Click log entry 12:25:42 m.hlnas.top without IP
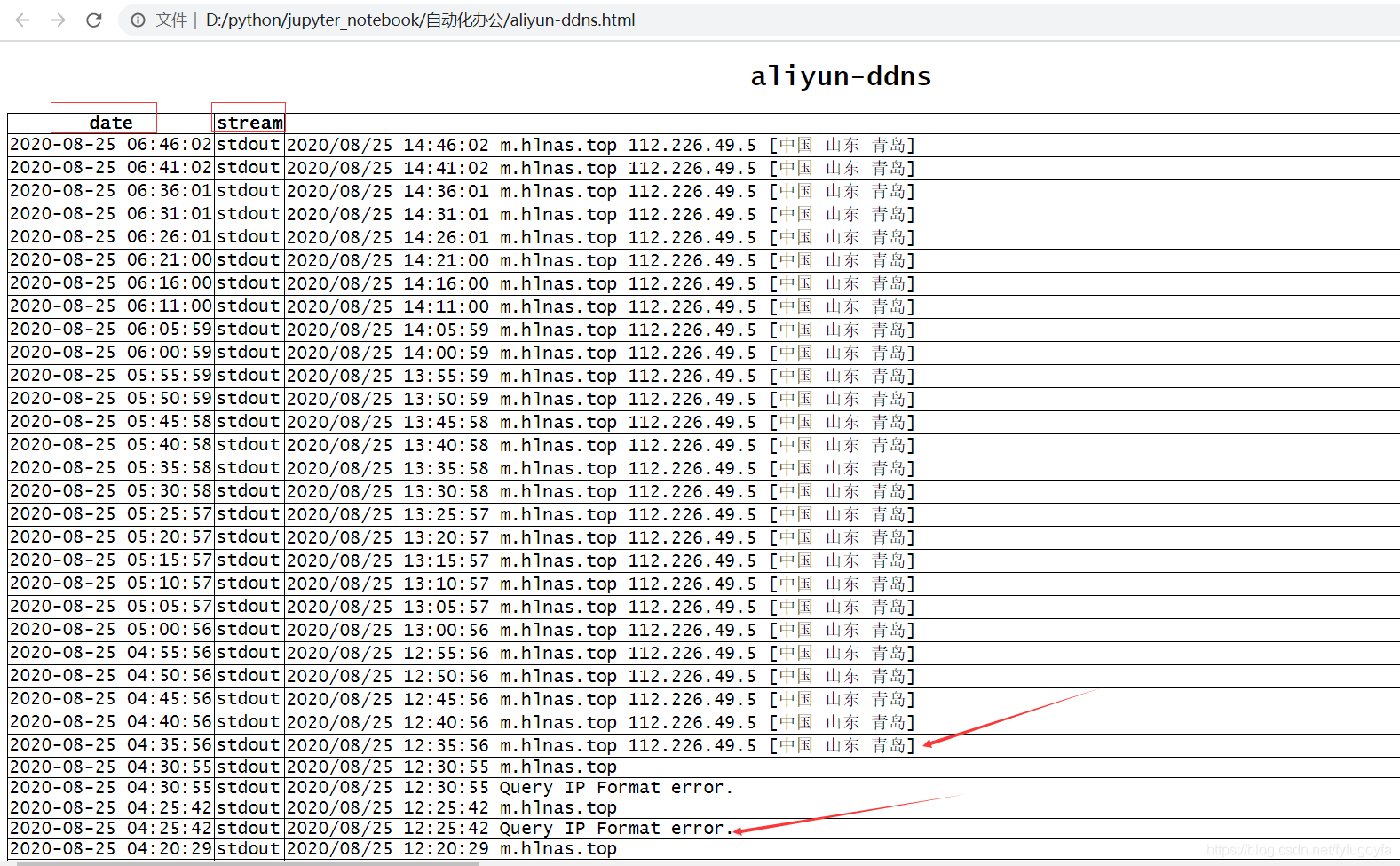The image size is (1400, 866). tap(452, 808)
